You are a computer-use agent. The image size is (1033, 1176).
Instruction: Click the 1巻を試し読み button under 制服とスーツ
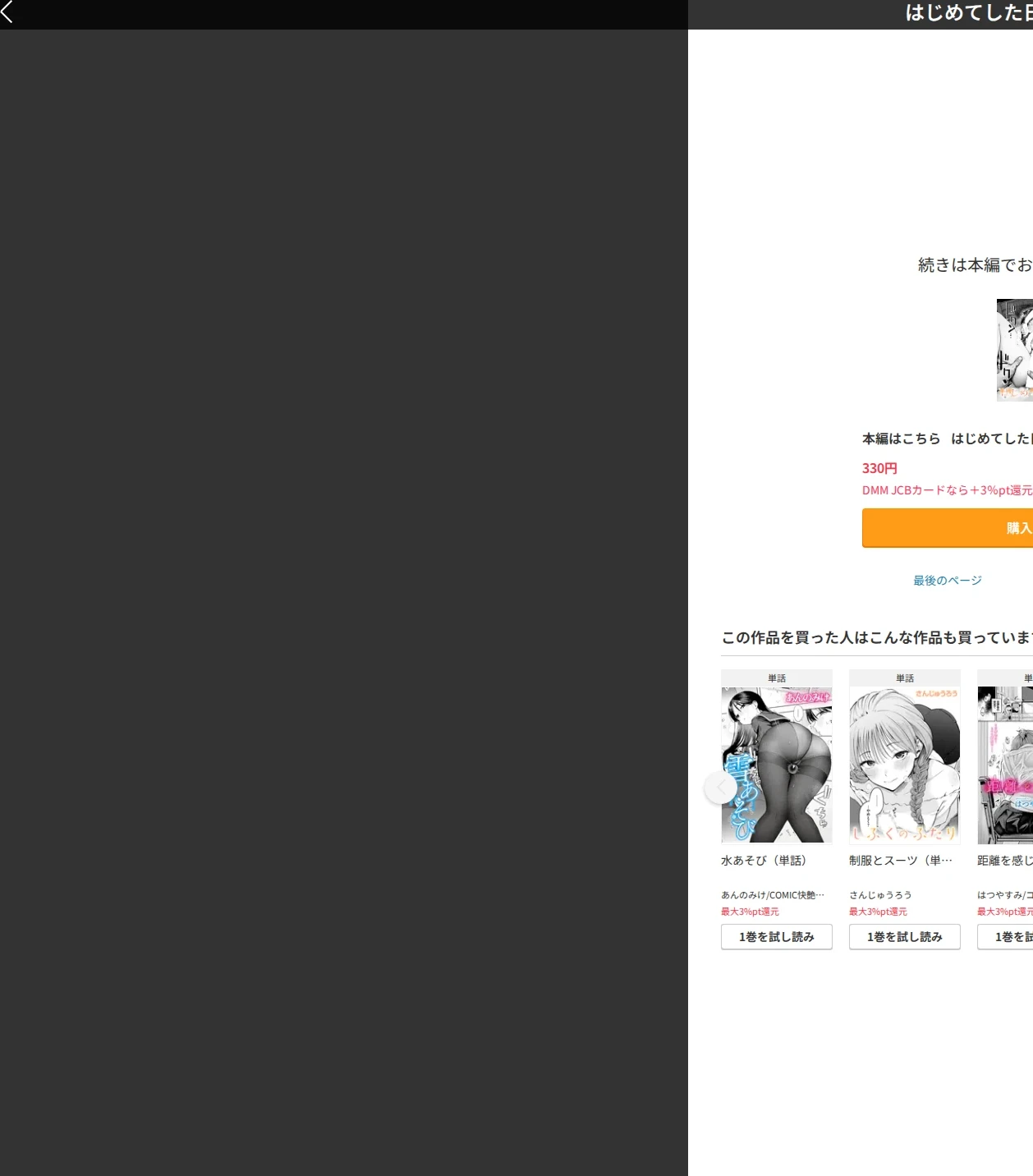[x=905, y=937]
